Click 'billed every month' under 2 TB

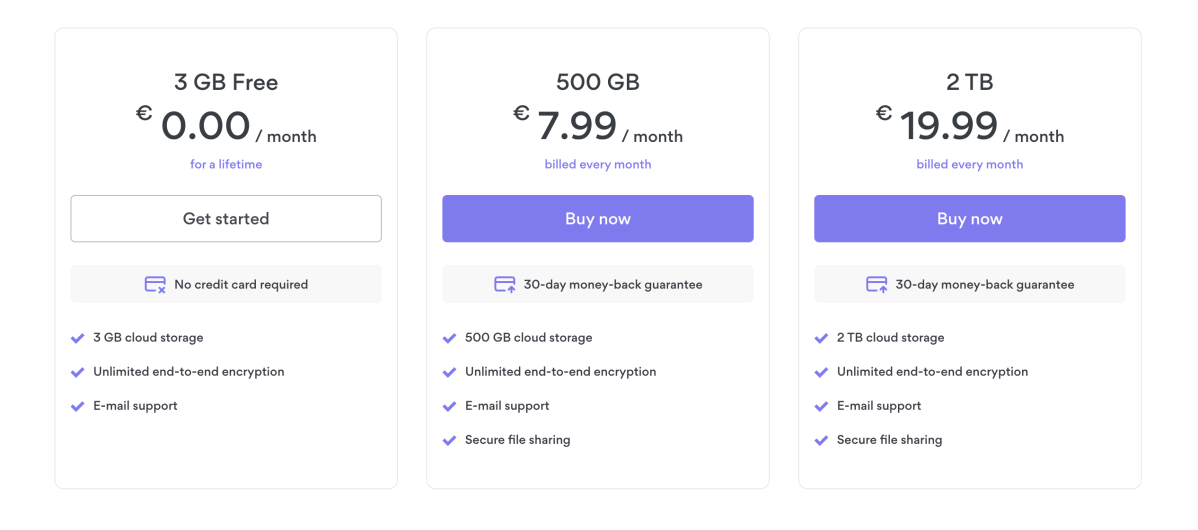tap(970, 164)
